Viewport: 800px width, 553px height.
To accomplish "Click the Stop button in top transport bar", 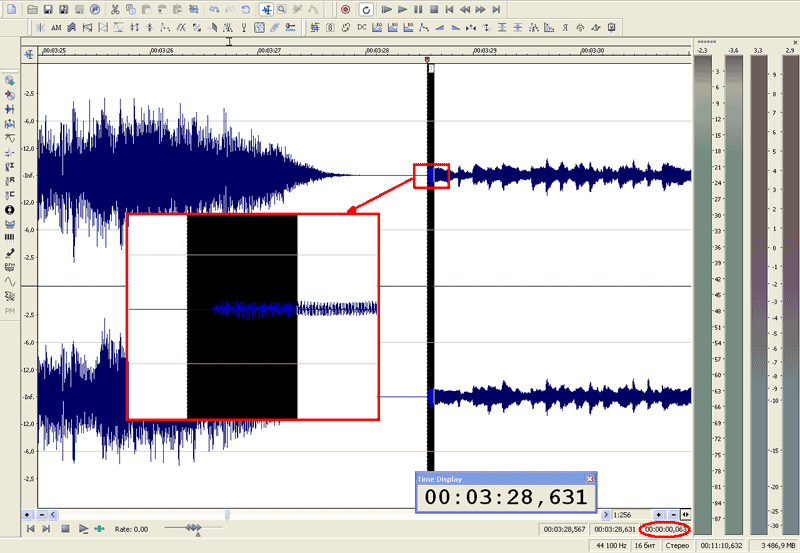I will (434, 8).
